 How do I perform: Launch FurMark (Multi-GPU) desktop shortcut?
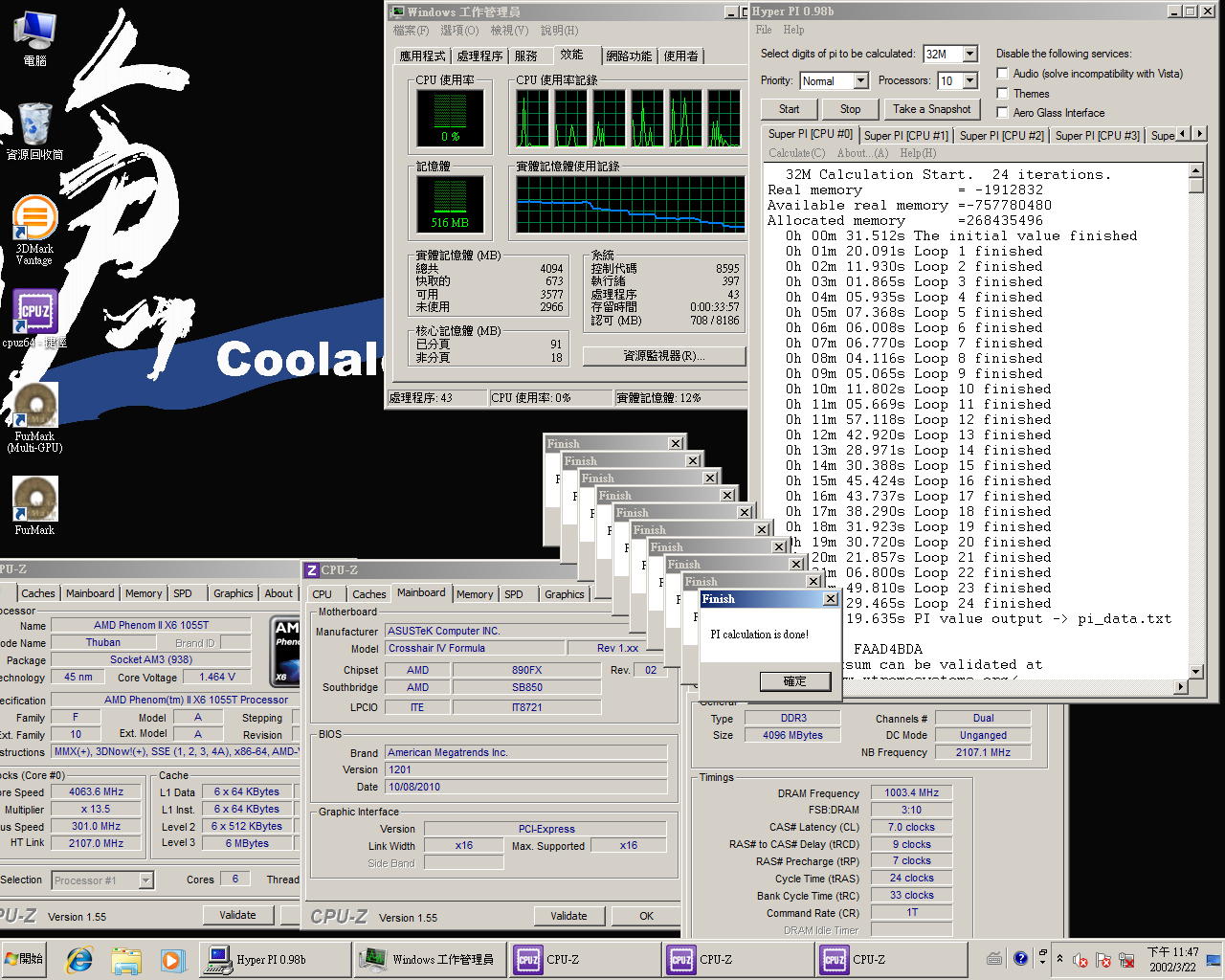[34, 418]
